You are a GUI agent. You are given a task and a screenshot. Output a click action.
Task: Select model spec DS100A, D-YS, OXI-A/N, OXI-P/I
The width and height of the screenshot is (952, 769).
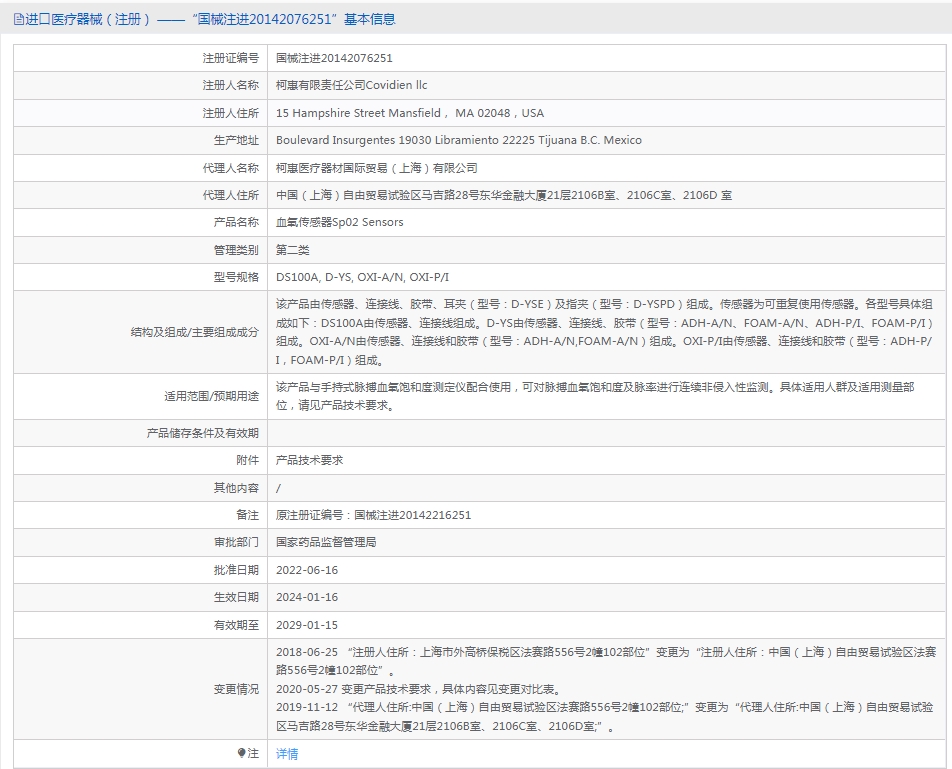pos(362,277)
